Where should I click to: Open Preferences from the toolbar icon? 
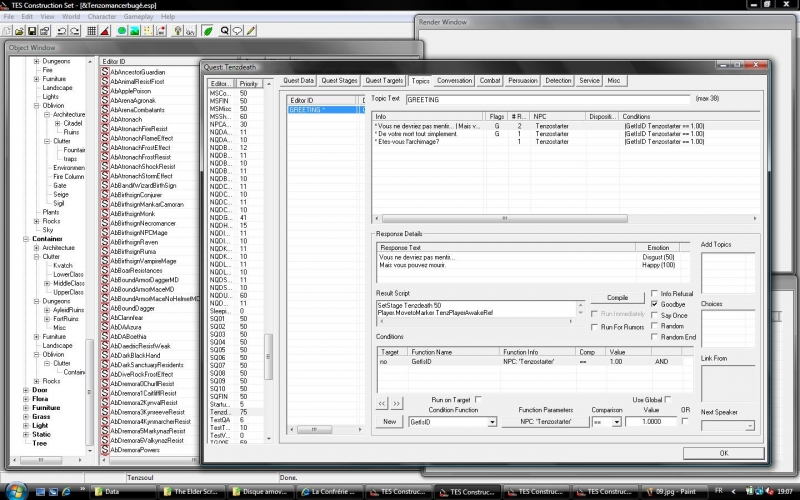(44, 31)
